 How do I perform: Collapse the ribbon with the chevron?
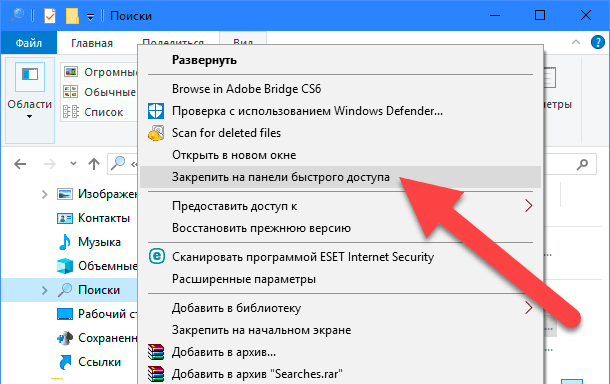pyautogui.click(x=576, y=42)
